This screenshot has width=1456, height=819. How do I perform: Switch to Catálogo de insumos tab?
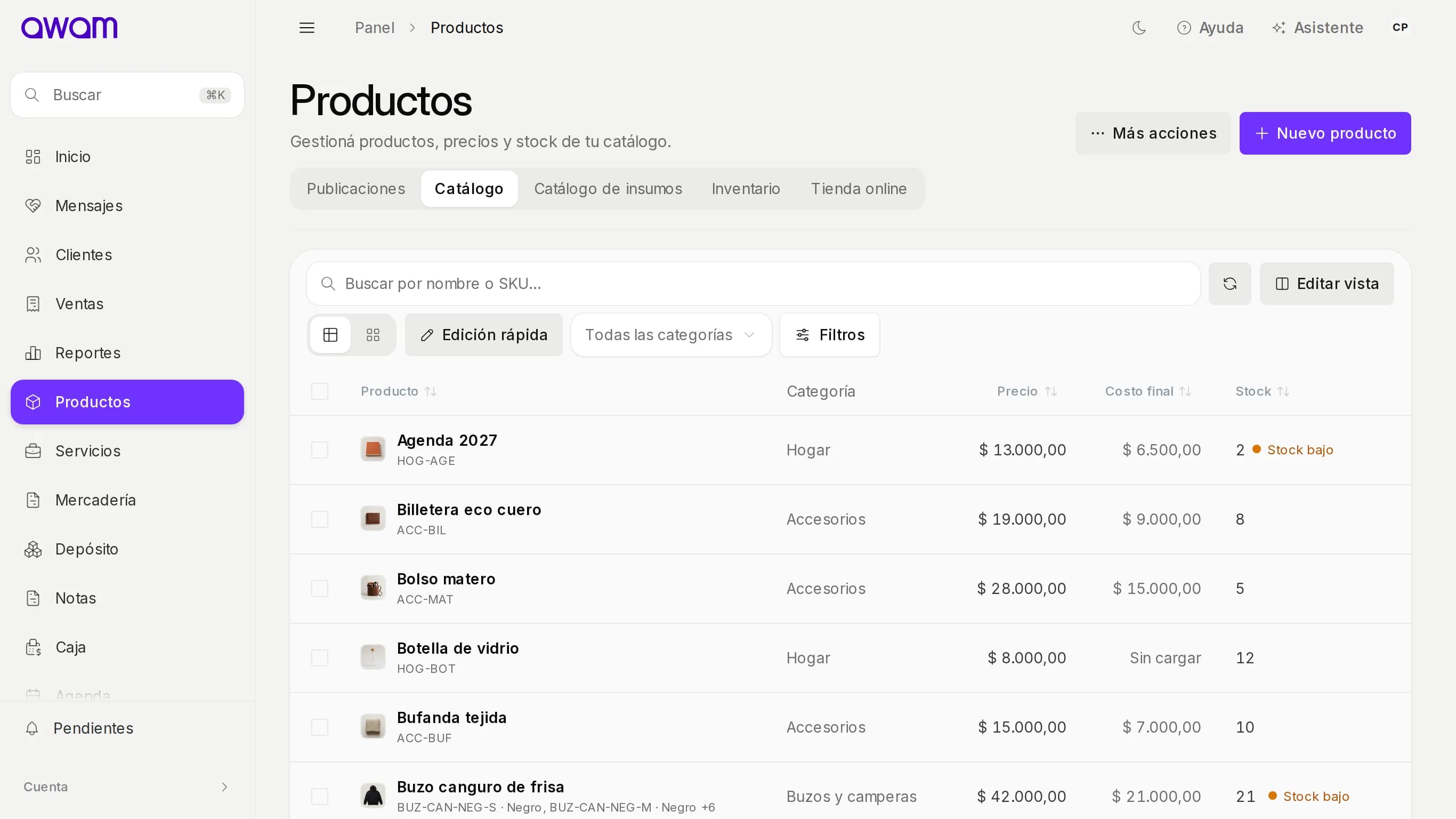(608, 189)
